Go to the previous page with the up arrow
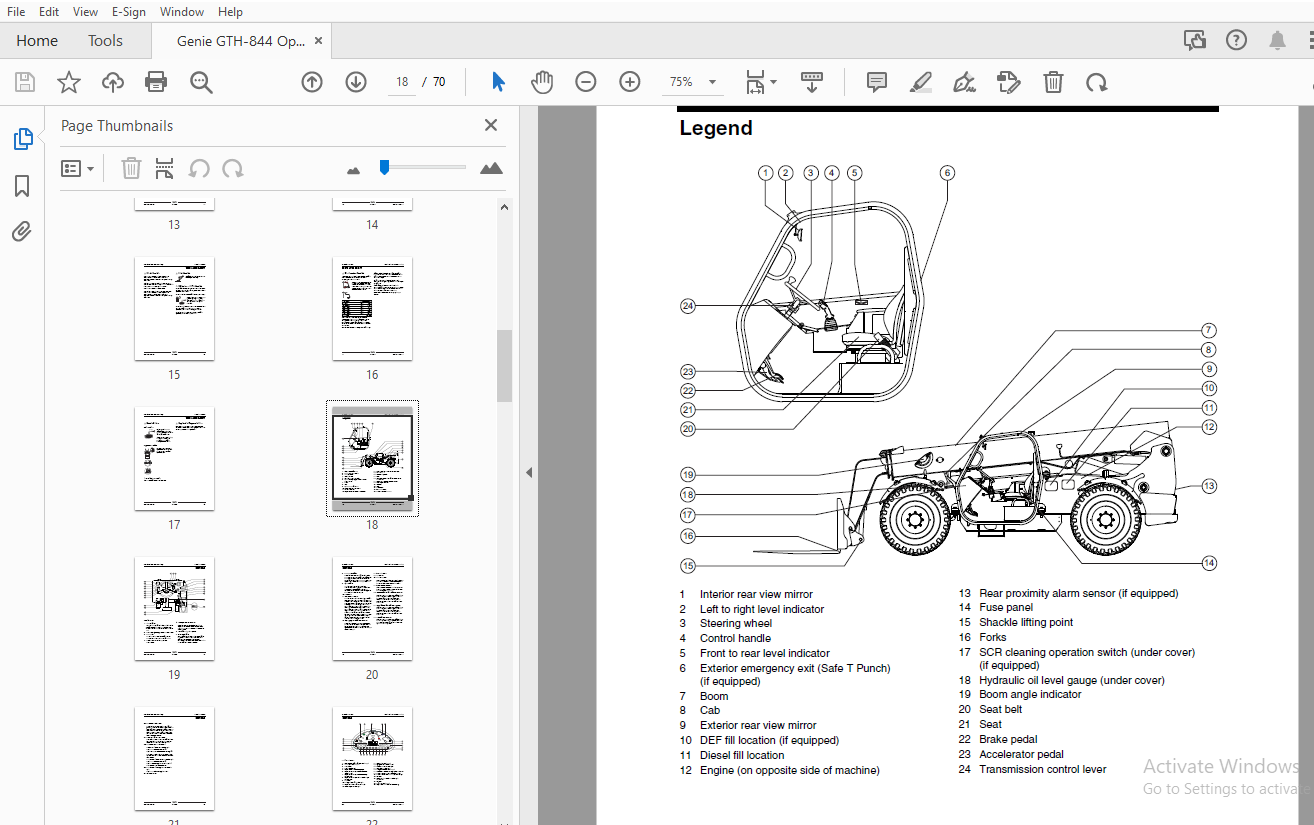Image resolution: width=1314 pixels, height=825 pixels. click(x=312, y=82)
